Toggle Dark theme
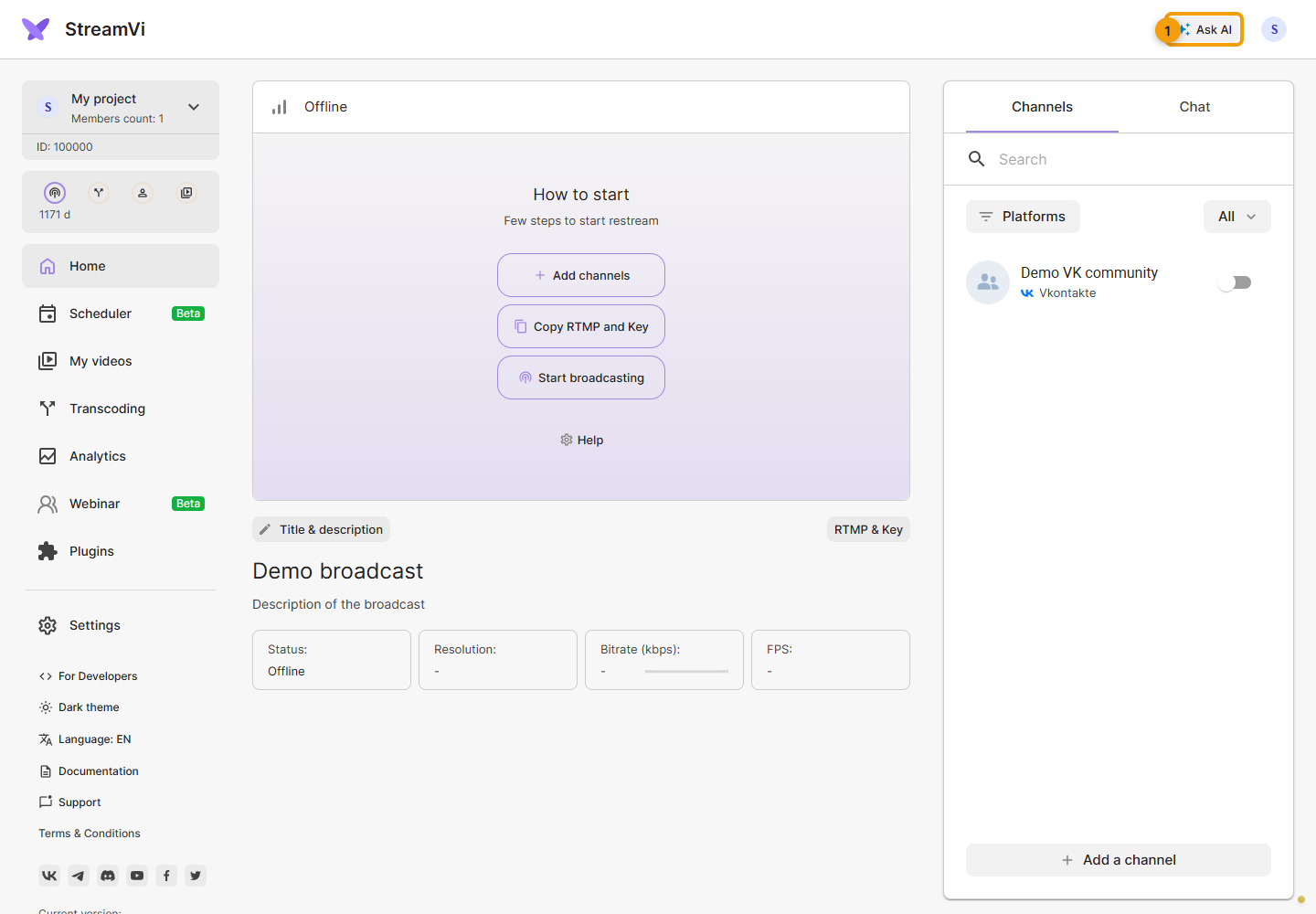The image size is (1316, 914). 80,707
